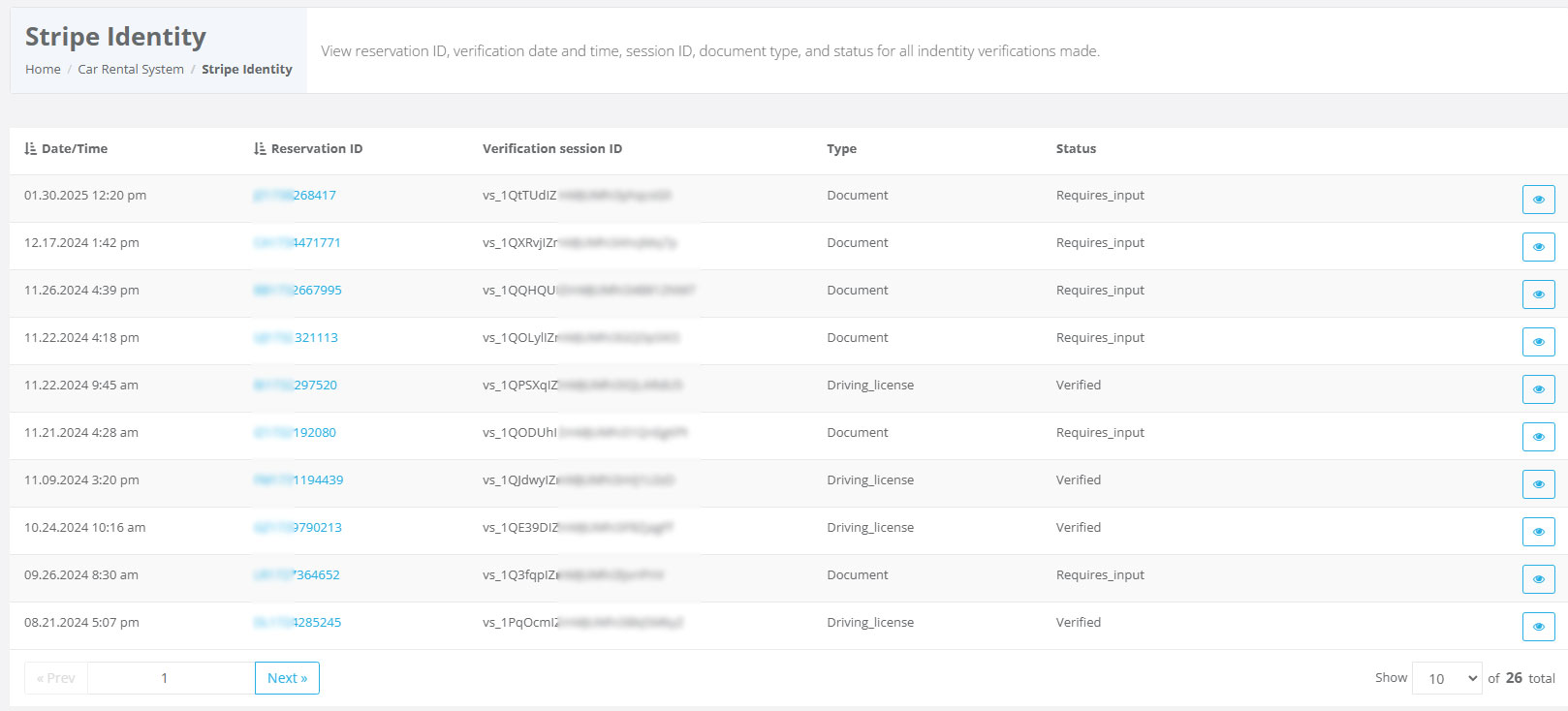The width and height of the screenshot is (1568, 711).
Task: Open reservation ending in 1194439
Action: pyautogui.click(x=298, y=480)
